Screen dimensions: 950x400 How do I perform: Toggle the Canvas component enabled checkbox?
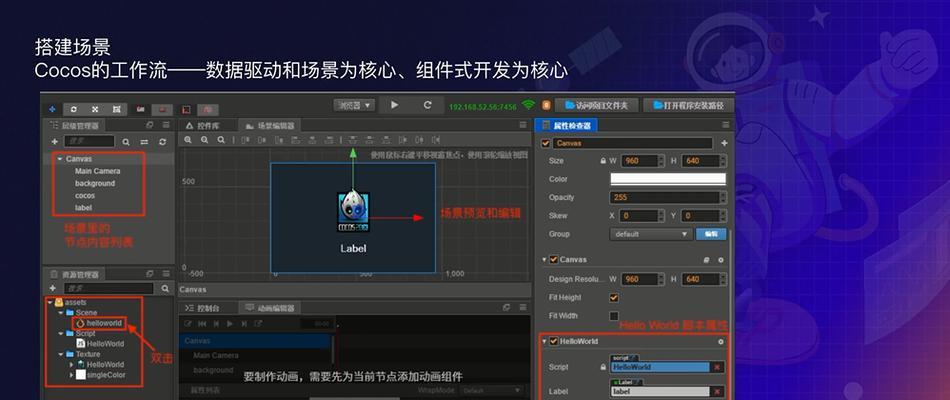coord(553,259)
